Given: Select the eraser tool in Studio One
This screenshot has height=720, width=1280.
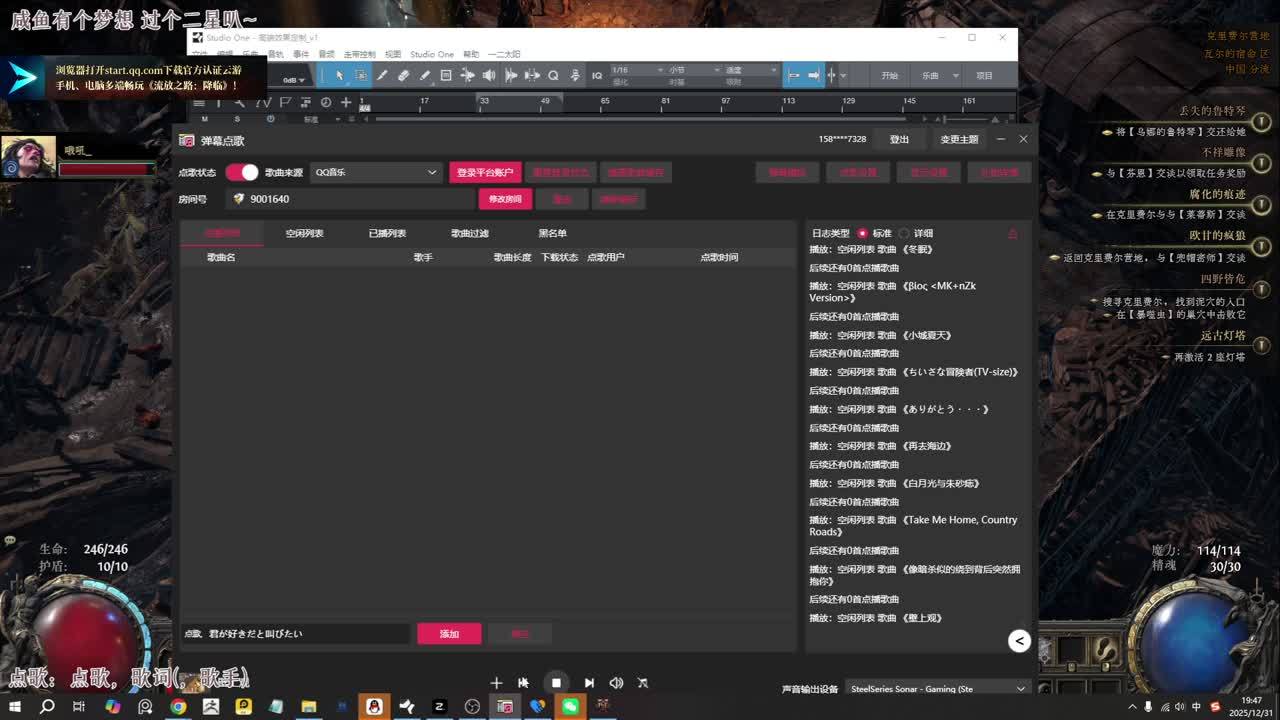Looking at the screenshot, I should (403, 76).
